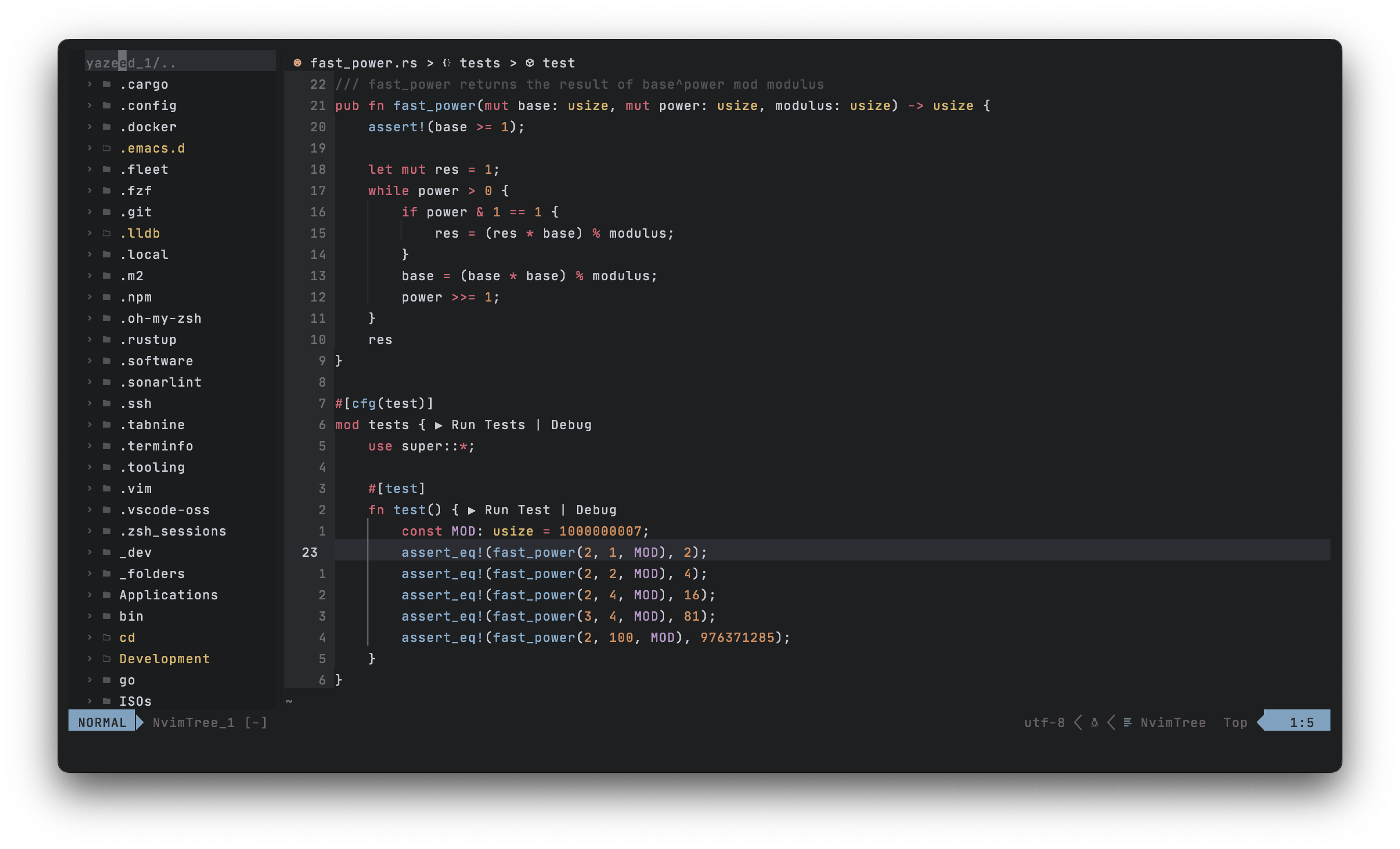The image size is (1400, 849).
Task: Click NvimTree_1 [-] buffer name
Action: pyautogui.click(x=210, y=723)
